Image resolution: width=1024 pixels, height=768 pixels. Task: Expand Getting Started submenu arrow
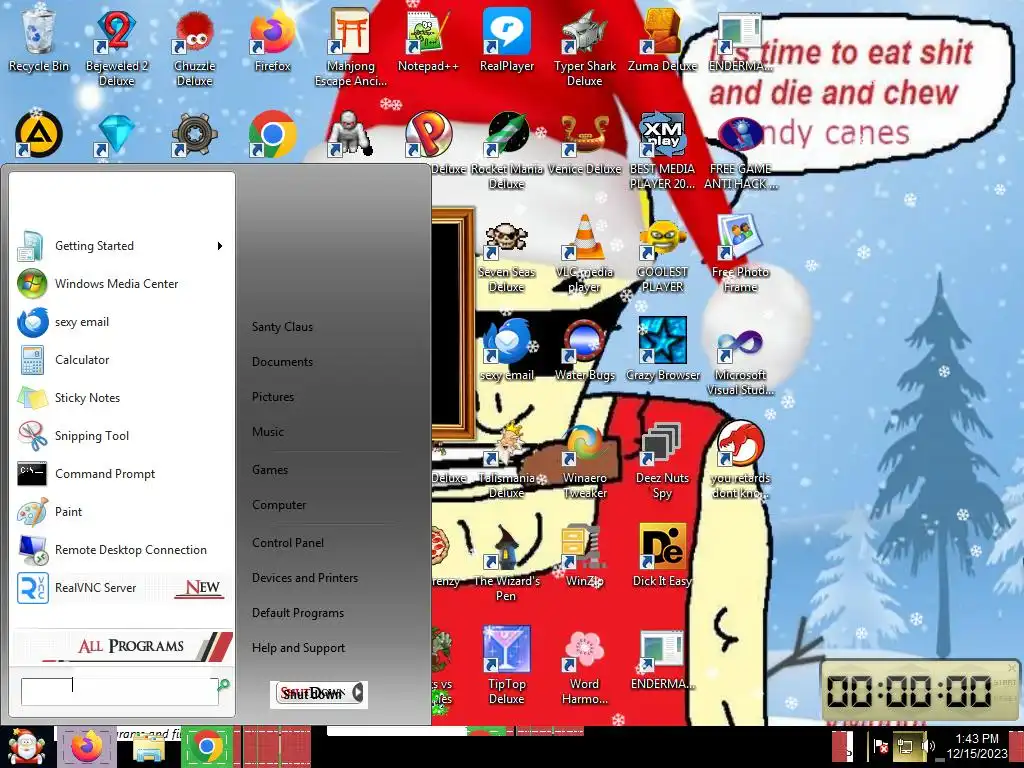tap(220, 246)
